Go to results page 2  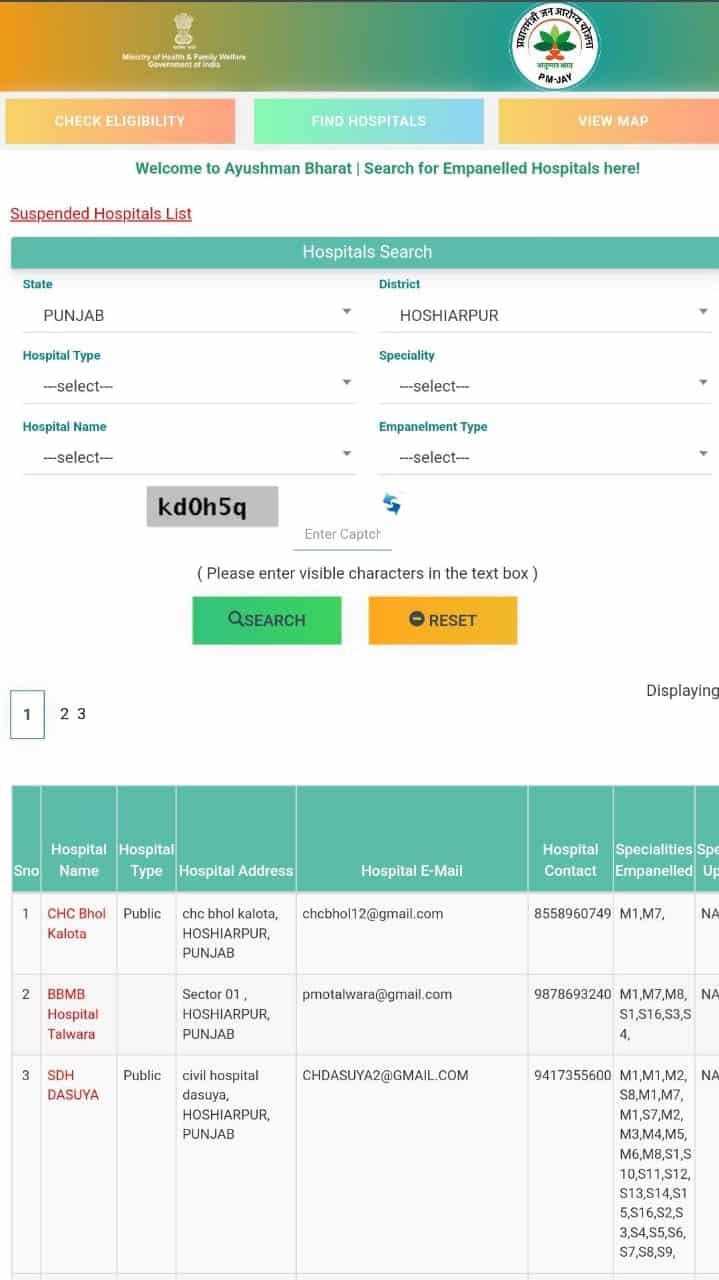coord(64,714)
